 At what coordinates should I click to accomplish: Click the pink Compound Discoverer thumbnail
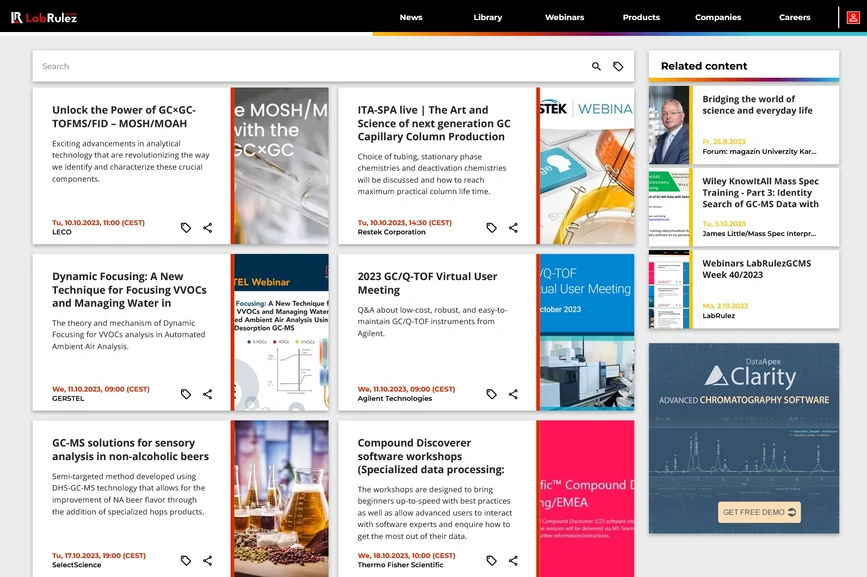[x=587, y=499]
